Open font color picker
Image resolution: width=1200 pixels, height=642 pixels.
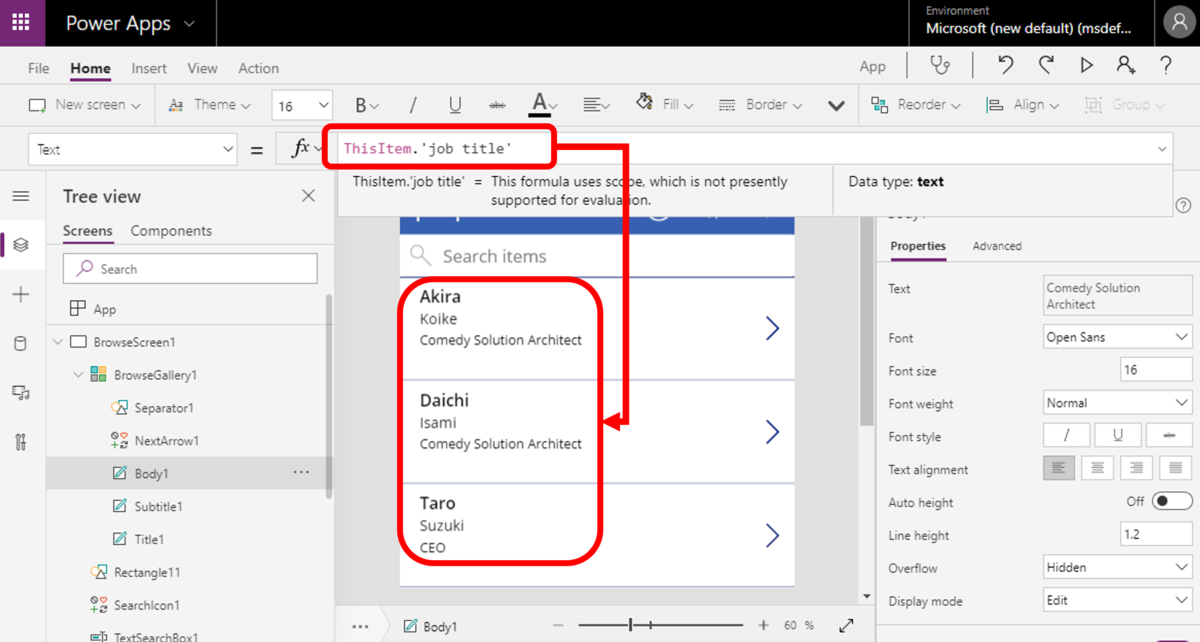pyautogui.click(x=544, y=104)
